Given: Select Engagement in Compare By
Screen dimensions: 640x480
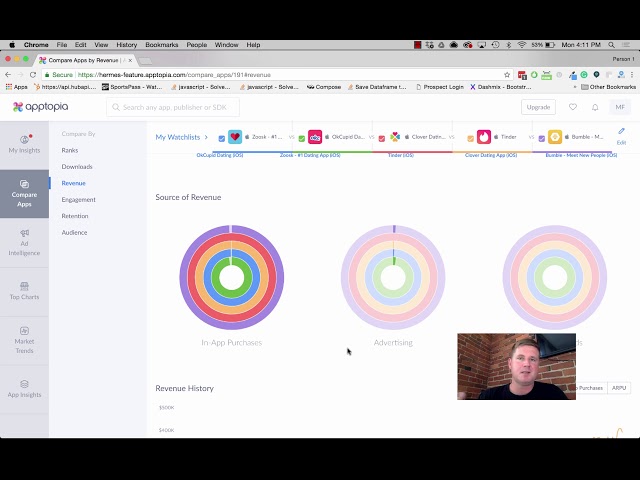Looking at the screenshot, I should pyautogui.click(x=78, y=200).
